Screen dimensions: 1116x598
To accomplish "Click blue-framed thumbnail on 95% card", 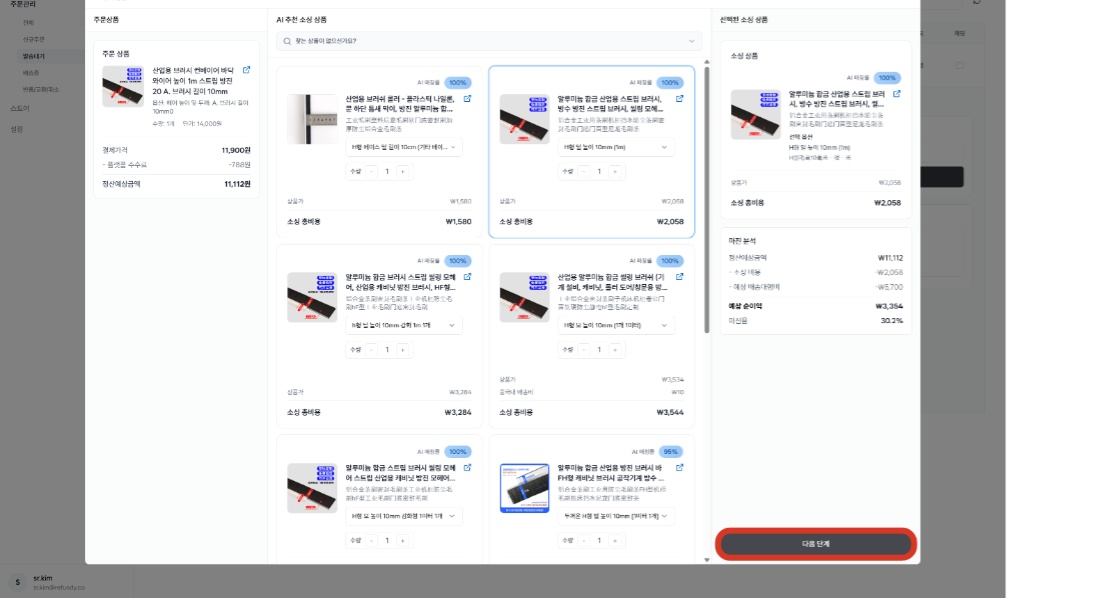I will (524, 488).
